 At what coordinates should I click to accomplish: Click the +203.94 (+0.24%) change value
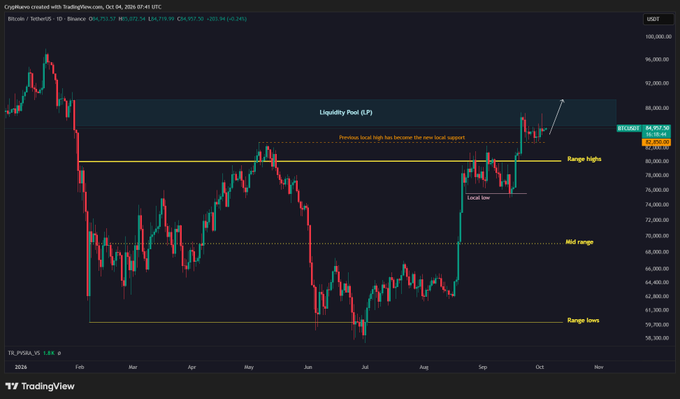tap(227, 19)
